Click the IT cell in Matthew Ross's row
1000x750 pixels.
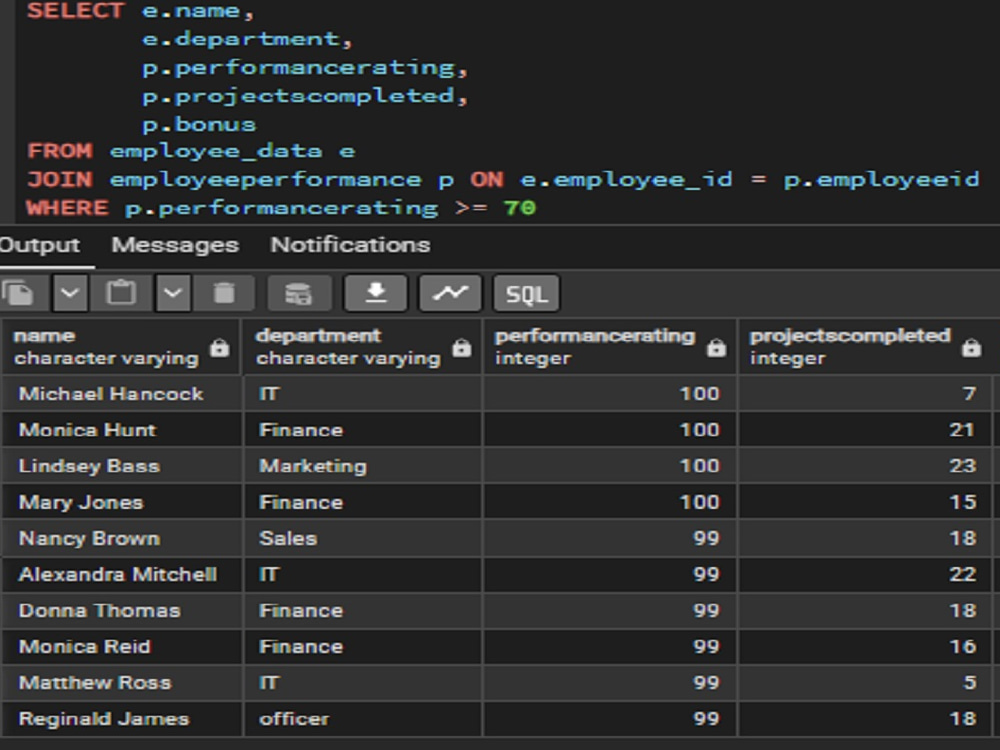363,683
